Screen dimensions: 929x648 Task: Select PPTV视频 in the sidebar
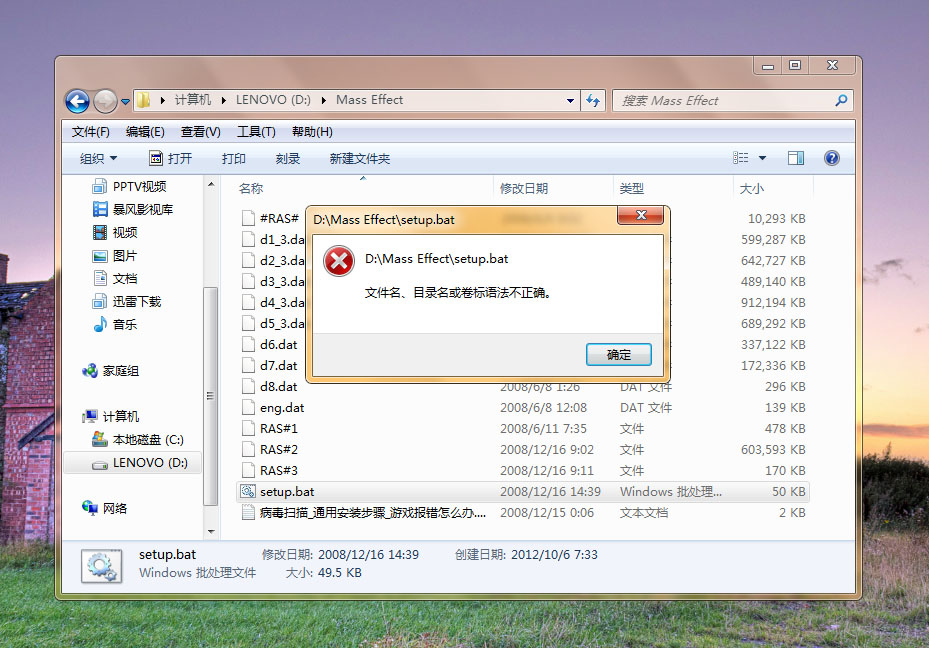[129, 187]
